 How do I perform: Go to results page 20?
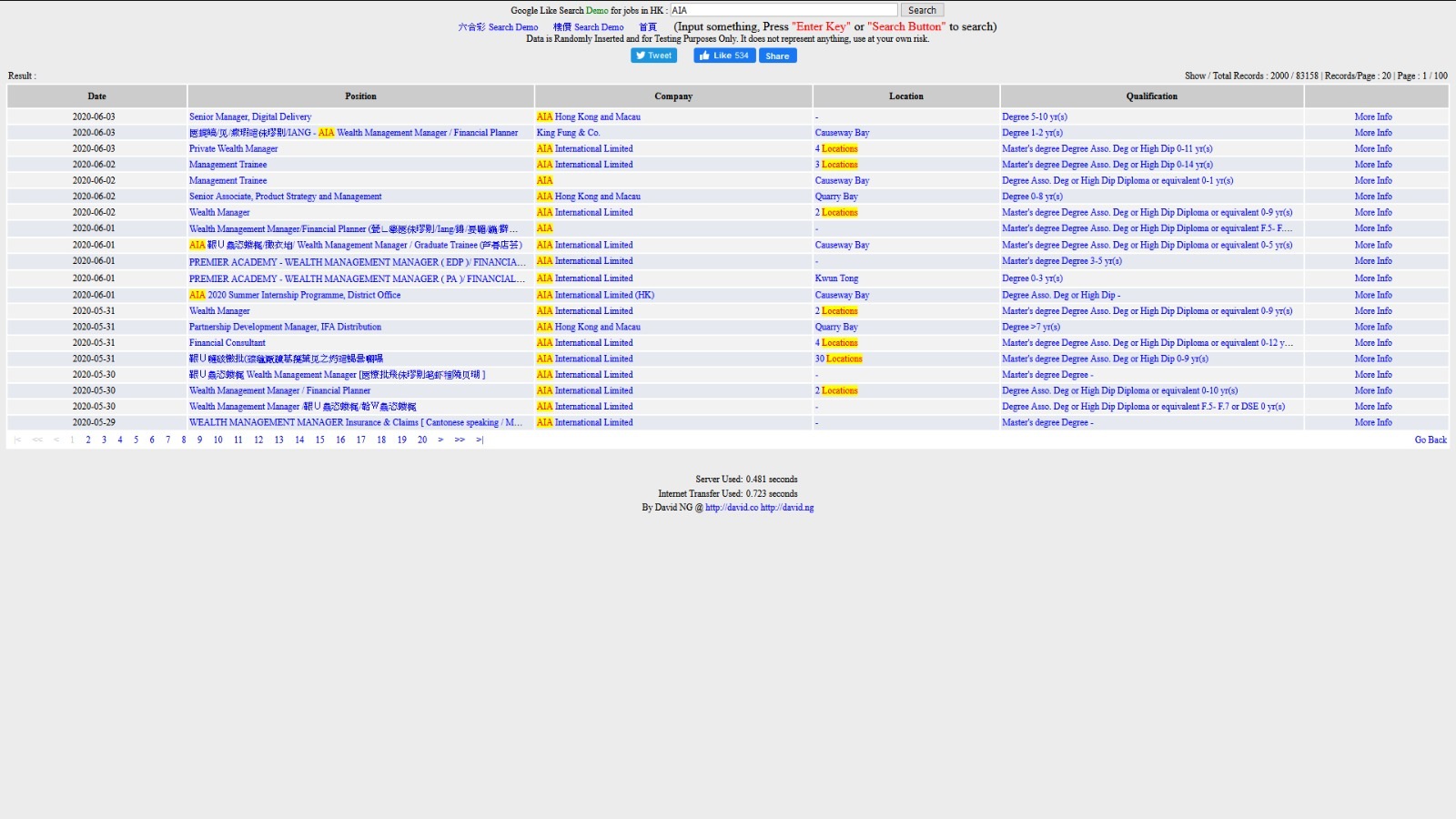pos(422,440)
